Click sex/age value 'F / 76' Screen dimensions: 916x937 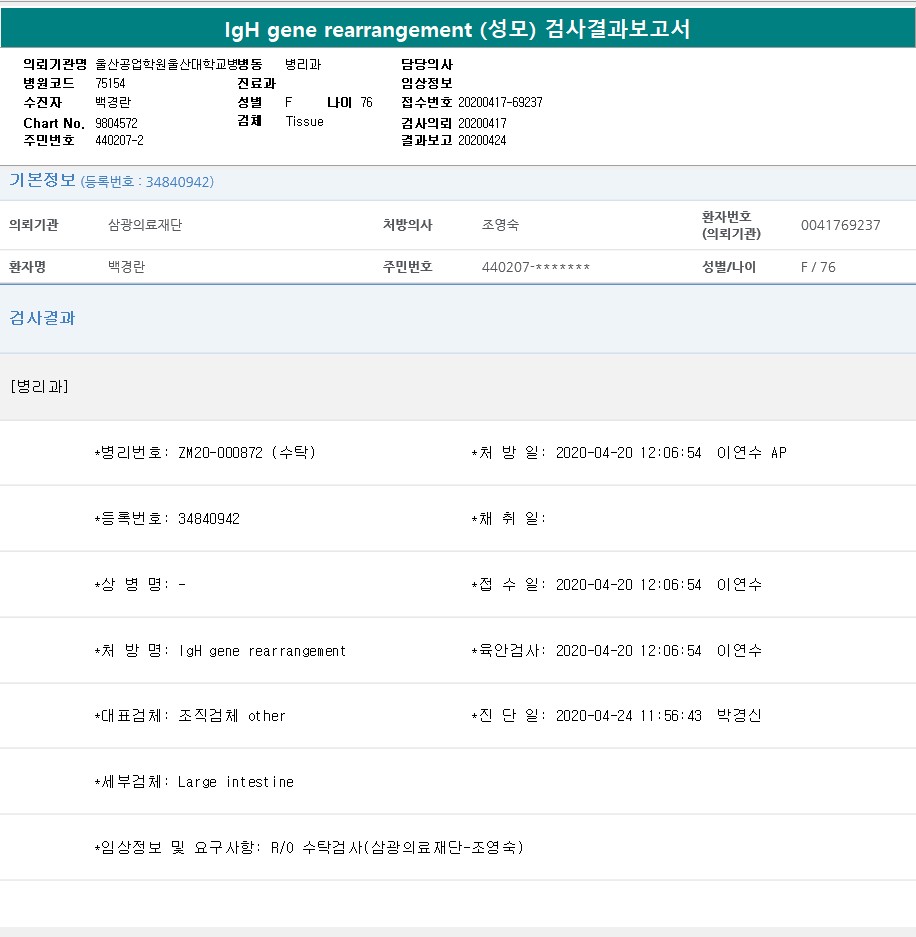click(818, 267)
